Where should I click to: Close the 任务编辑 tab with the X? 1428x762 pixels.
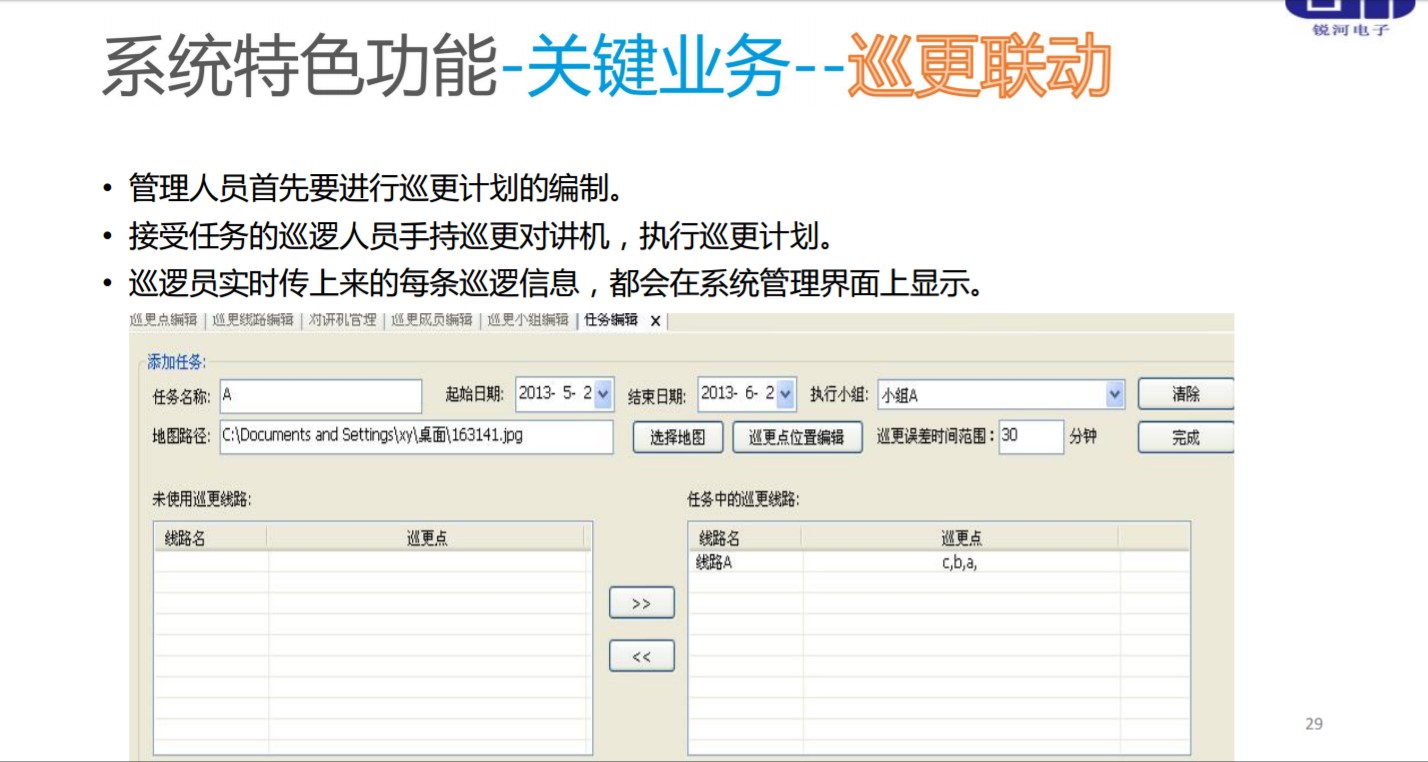(x=656, y=321)
